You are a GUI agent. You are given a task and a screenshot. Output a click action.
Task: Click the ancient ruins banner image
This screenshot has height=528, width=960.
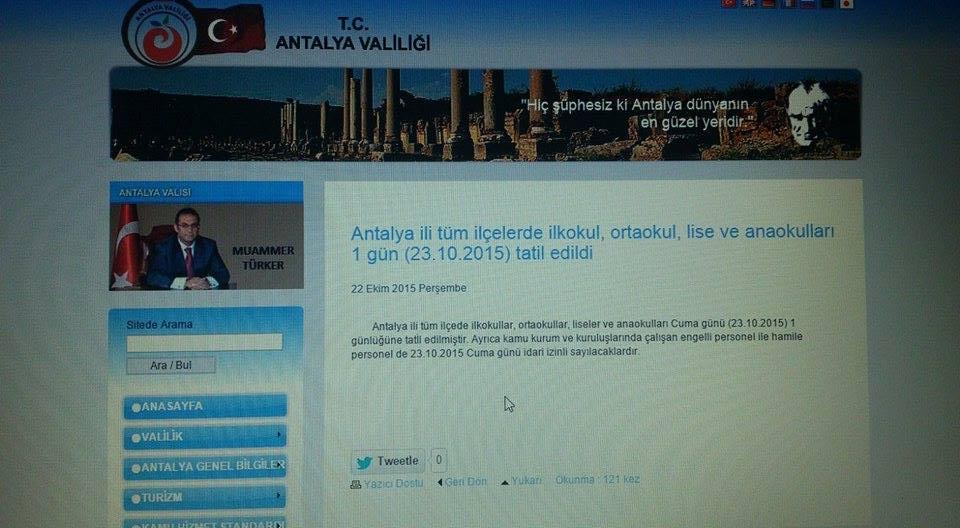click(x=485, y=114)
